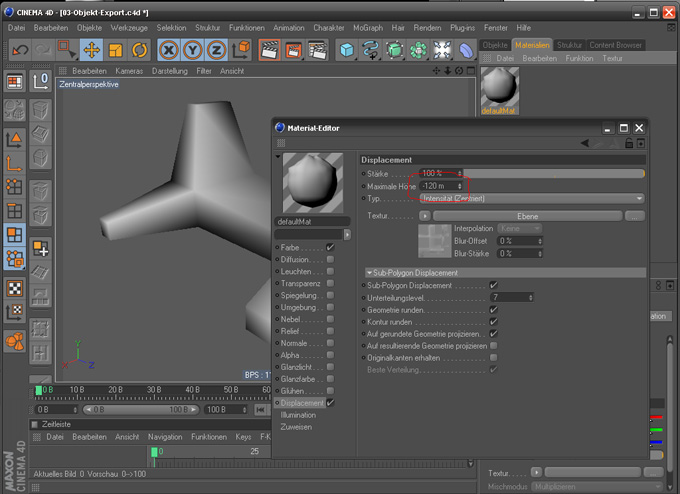Add a cube primitive object icon

click(346, 50)
